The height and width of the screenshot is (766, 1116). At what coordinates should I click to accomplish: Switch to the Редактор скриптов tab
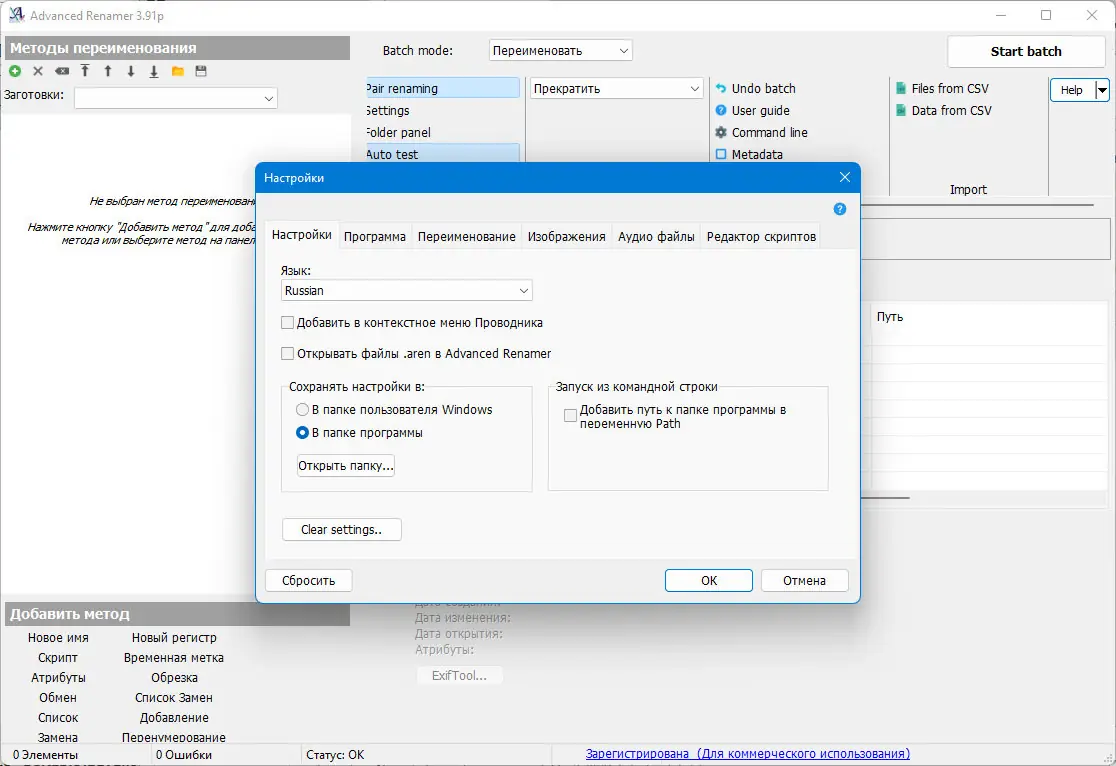[761, 236]
